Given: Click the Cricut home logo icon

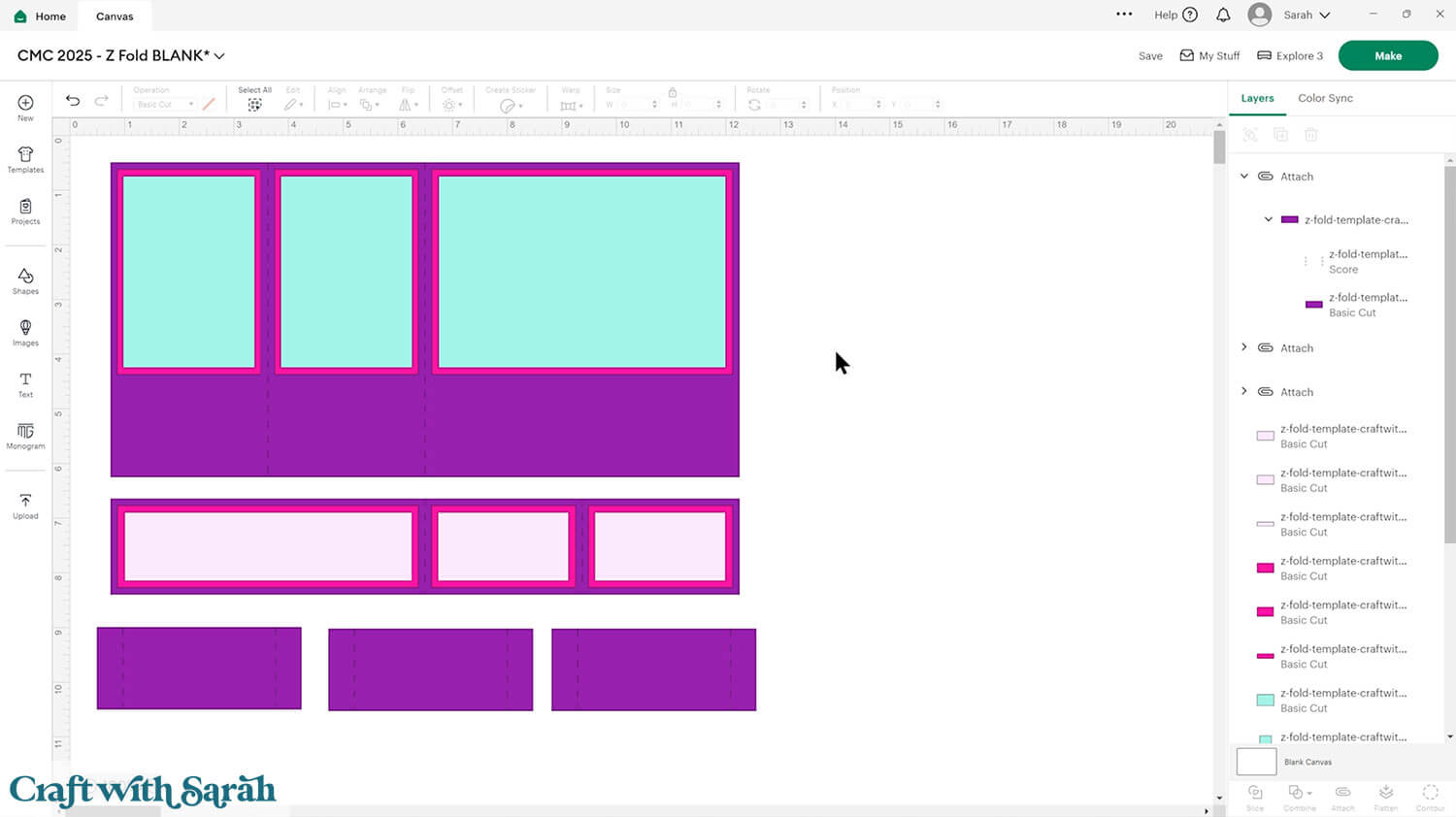Looking at the screenshot, I should 20,16.
